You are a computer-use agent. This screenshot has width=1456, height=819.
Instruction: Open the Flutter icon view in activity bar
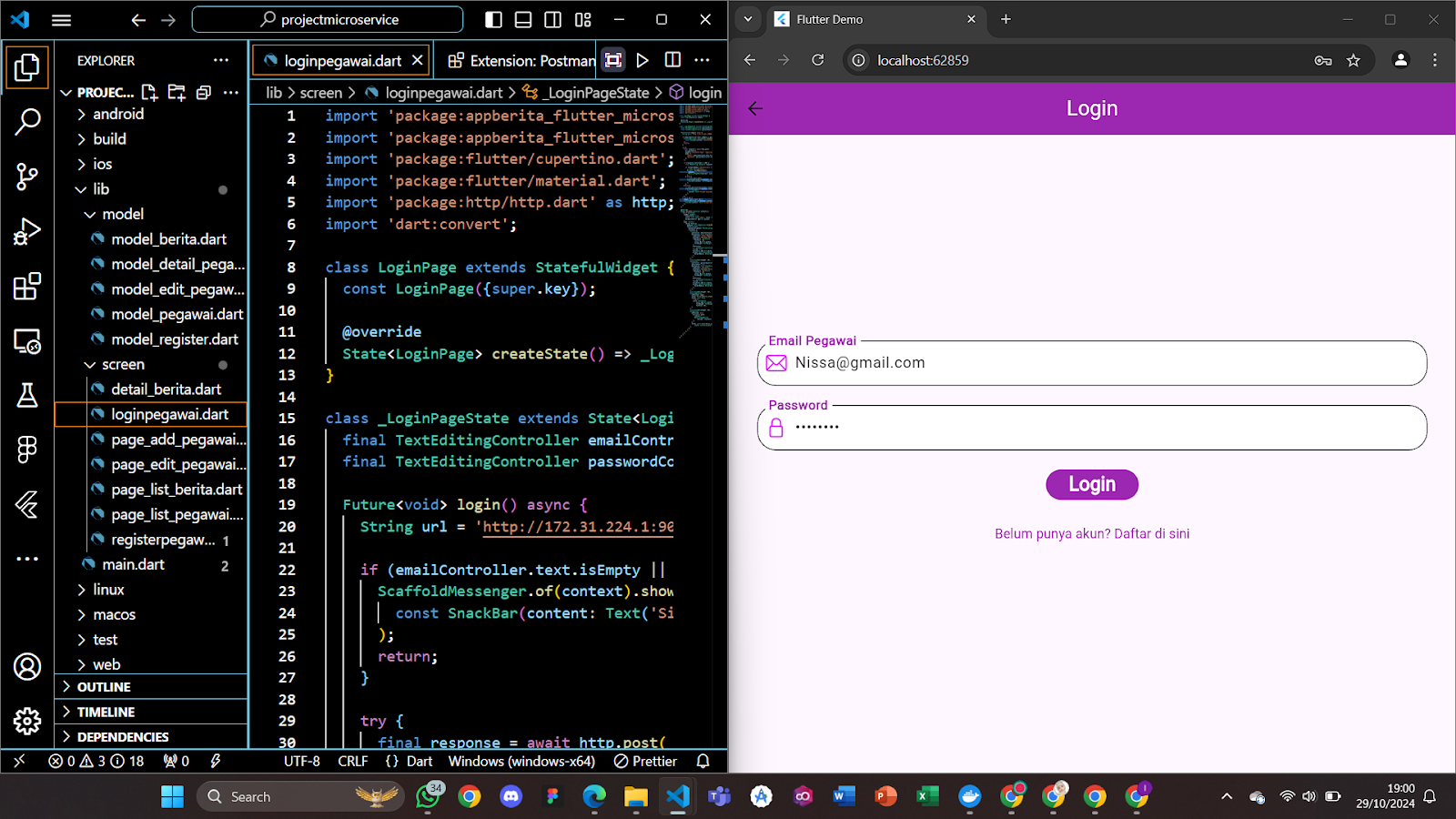27,504
